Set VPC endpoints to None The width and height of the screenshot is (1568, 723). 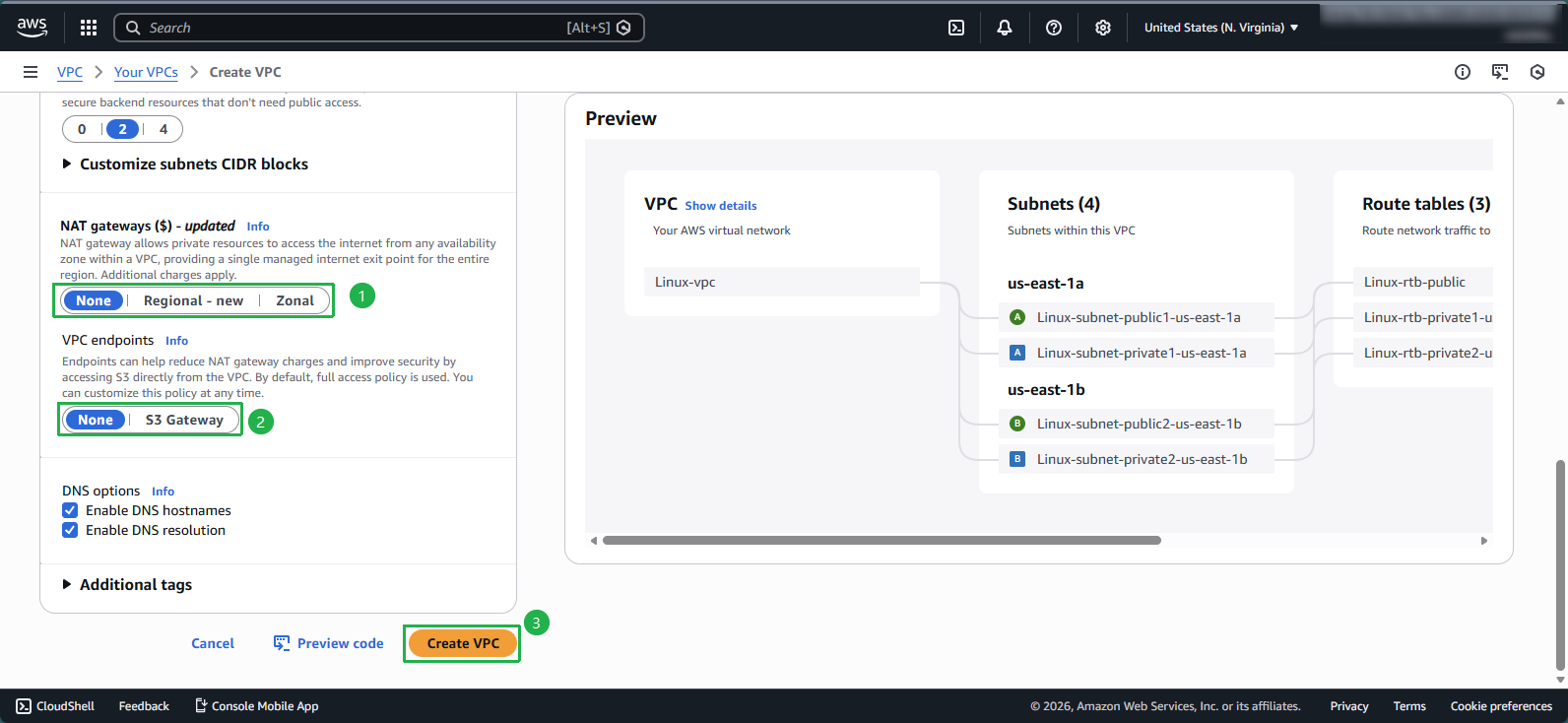coord(96,420)
